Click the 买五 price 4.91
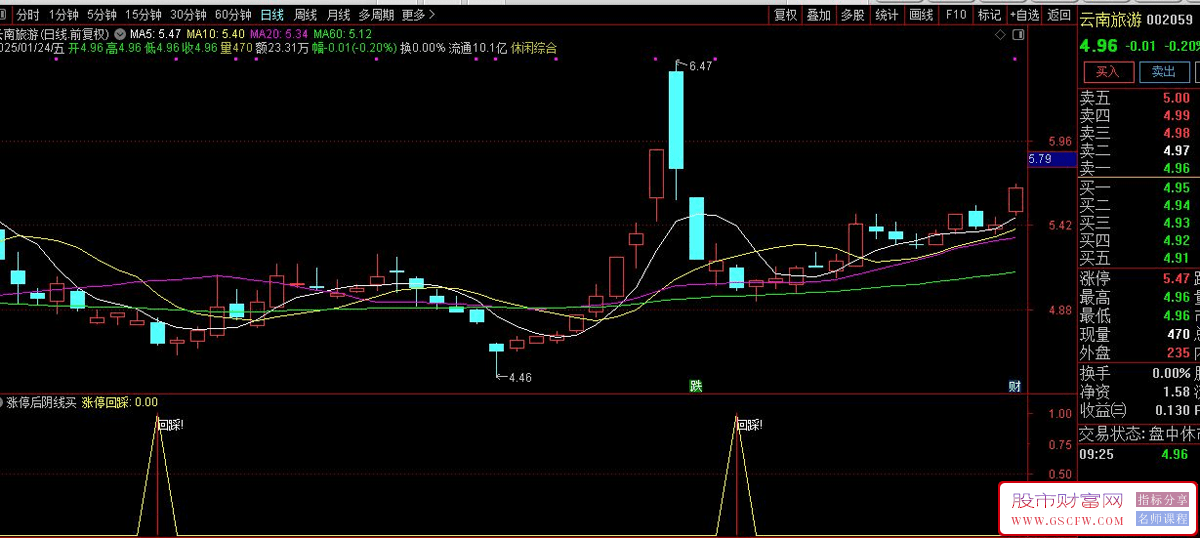Screen dimensions: 1200x538 tap(1176, 259)
